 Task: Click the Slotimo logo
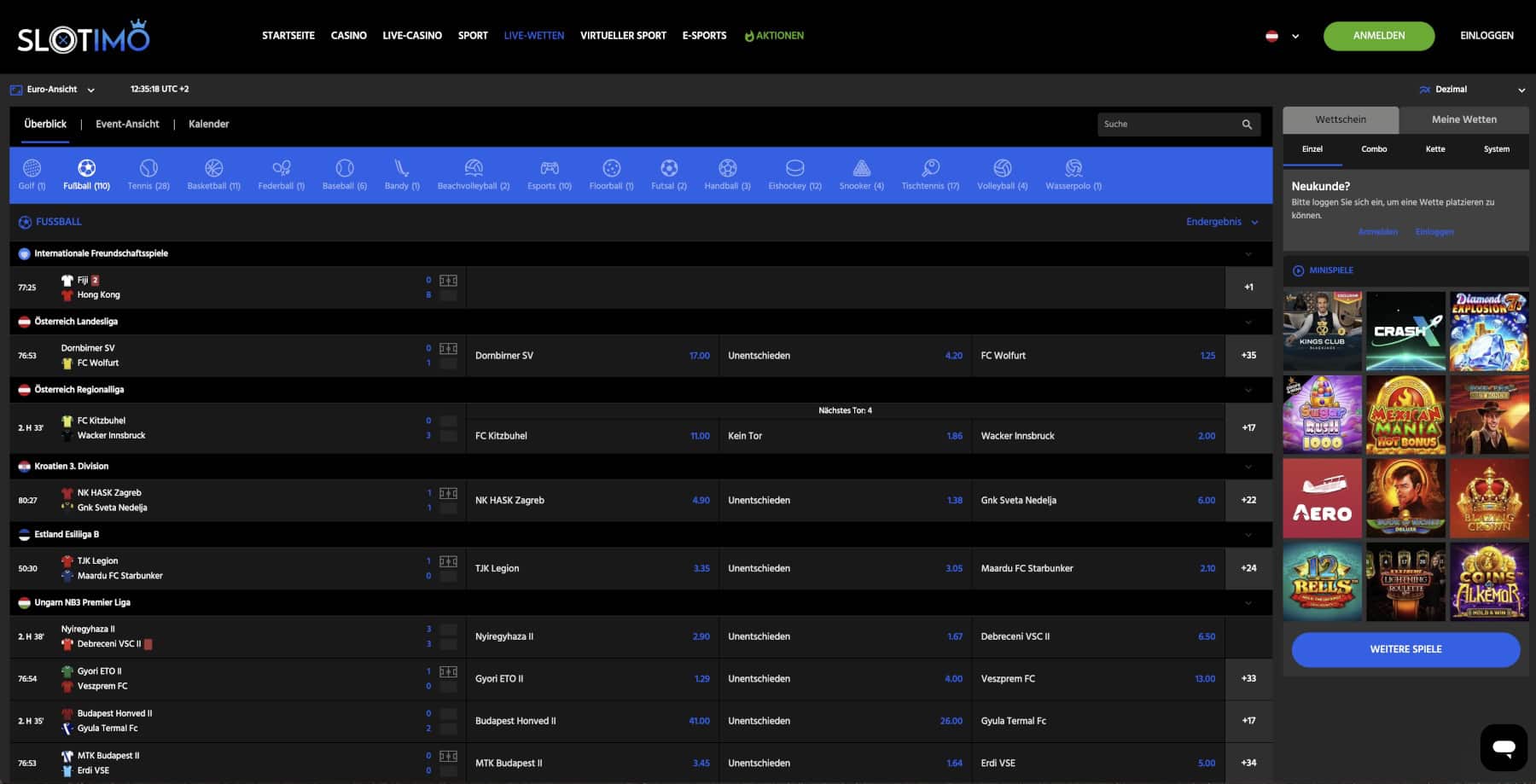pos(84,37)
